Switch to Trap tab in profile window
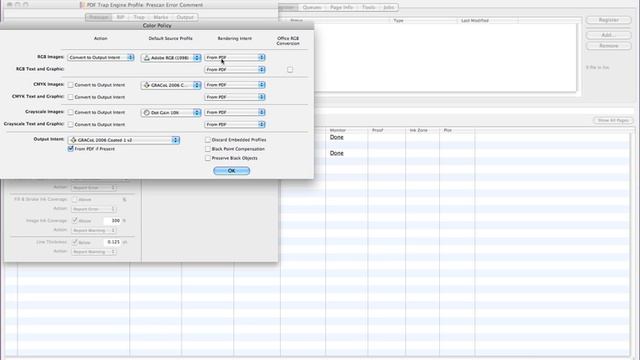Image resolution: width=640 pixels, height=360 pixels. [x=139, y=17]
